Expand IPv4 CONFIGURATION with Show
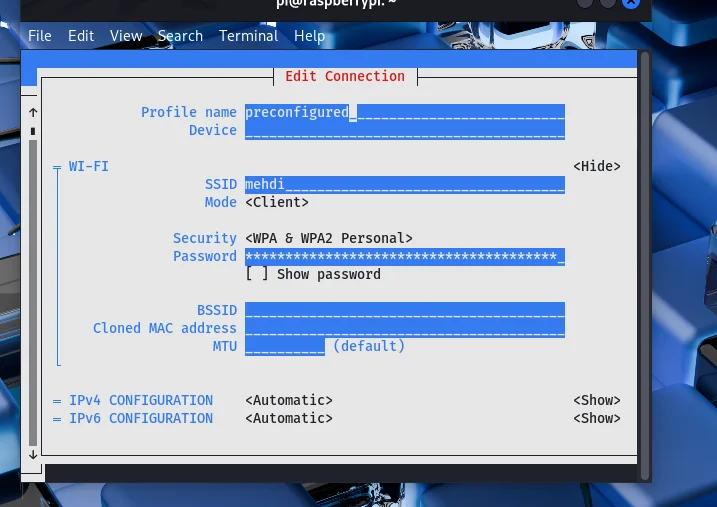 coord(596,400)
